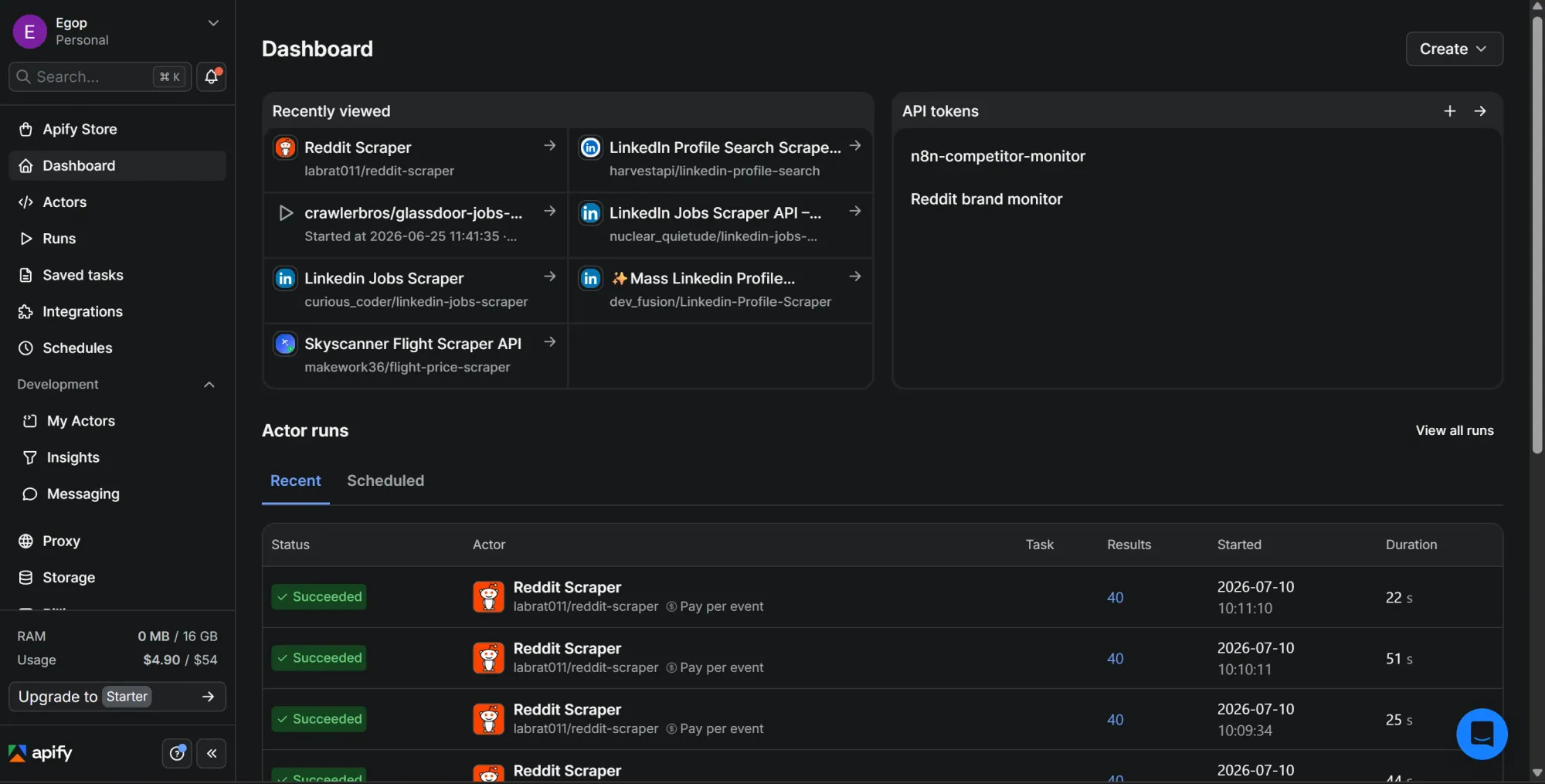Open the notifications bell icon
This screenshot has width=1545, height=784.
coord(211,76)
